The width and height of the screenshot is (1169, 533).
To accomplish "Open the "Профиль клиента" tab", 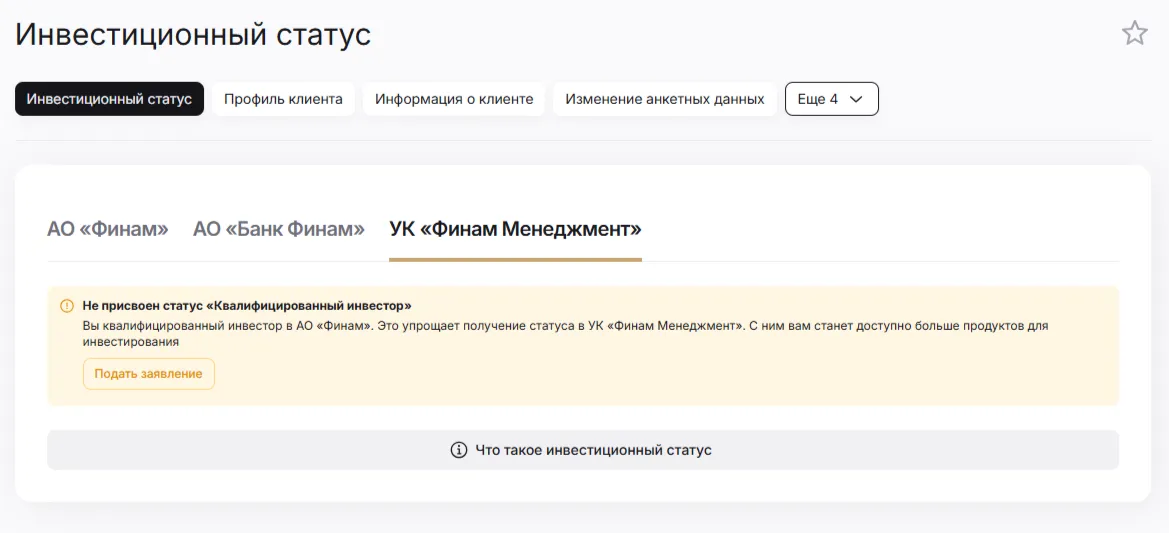I will point(283,99).
